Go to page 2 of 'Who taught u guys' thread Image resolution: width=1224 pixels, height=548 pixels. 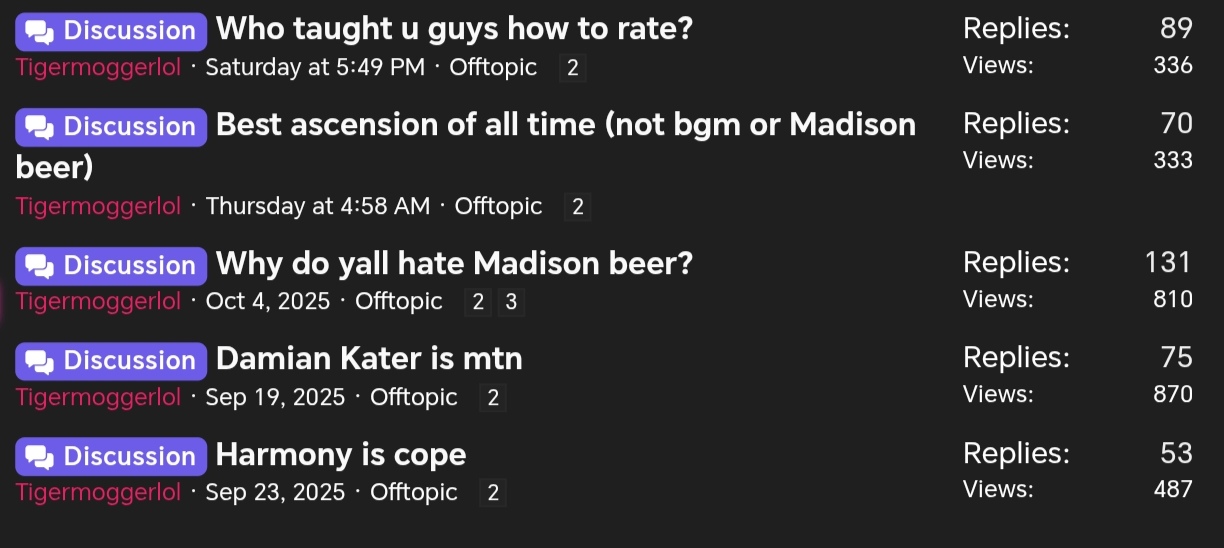tap(572, 68)
